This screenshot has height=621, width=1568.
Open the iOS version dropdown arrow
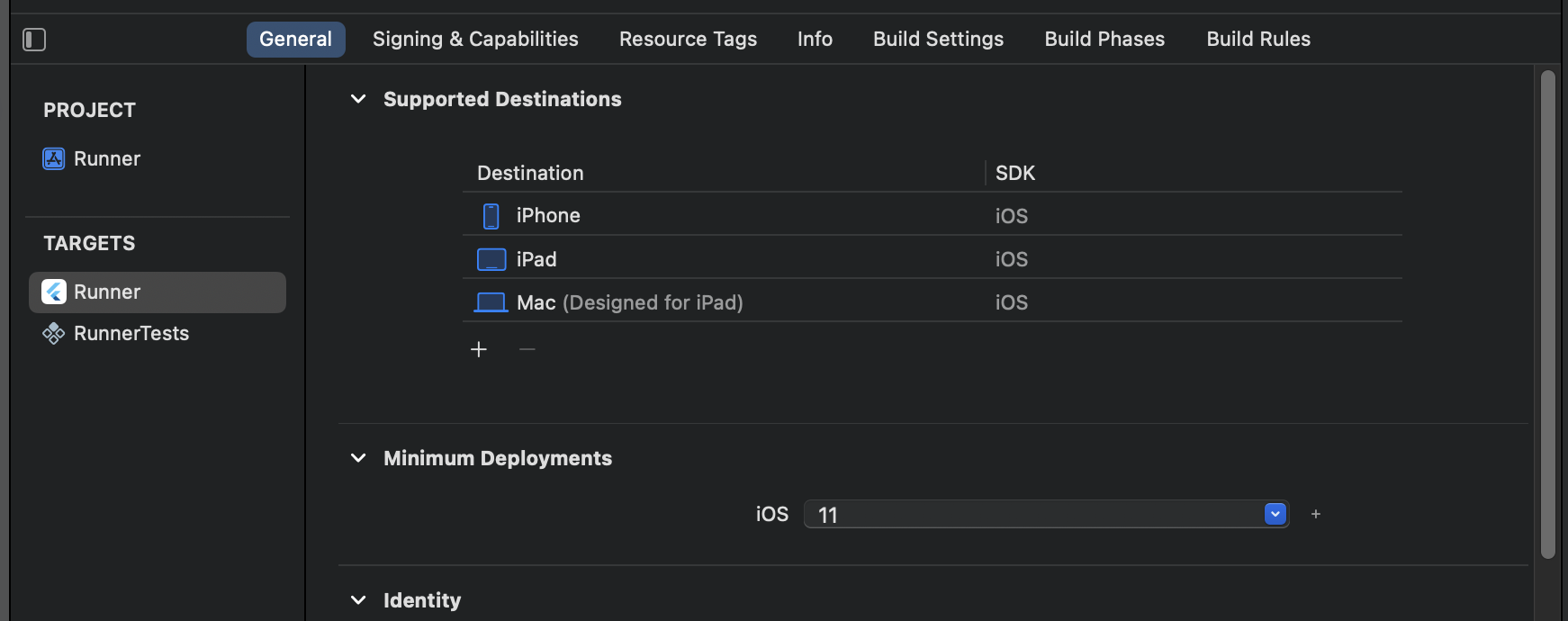click(x=1275, y=514)
